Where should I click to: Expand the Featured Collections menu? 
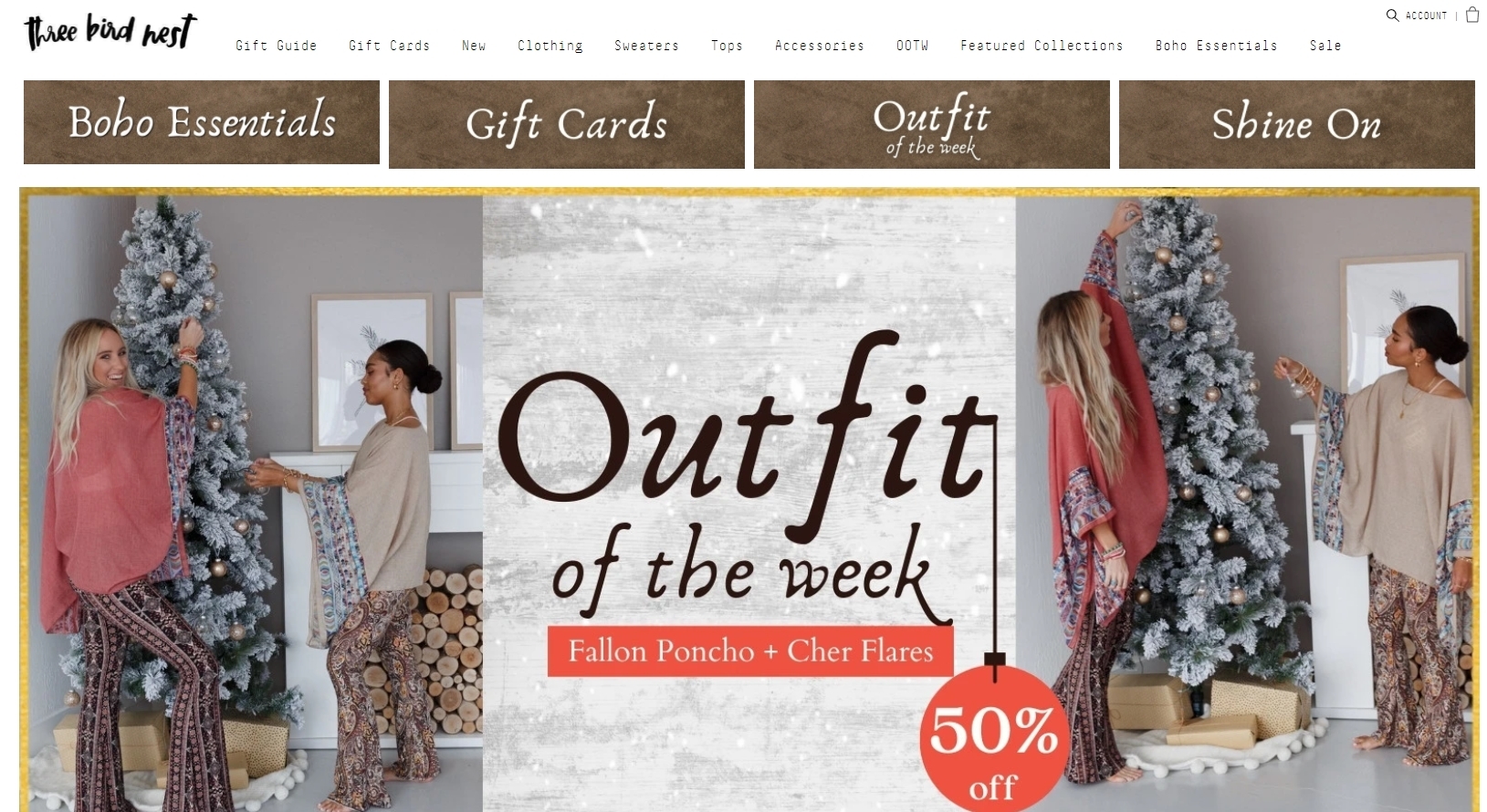tap(1042, 46)
